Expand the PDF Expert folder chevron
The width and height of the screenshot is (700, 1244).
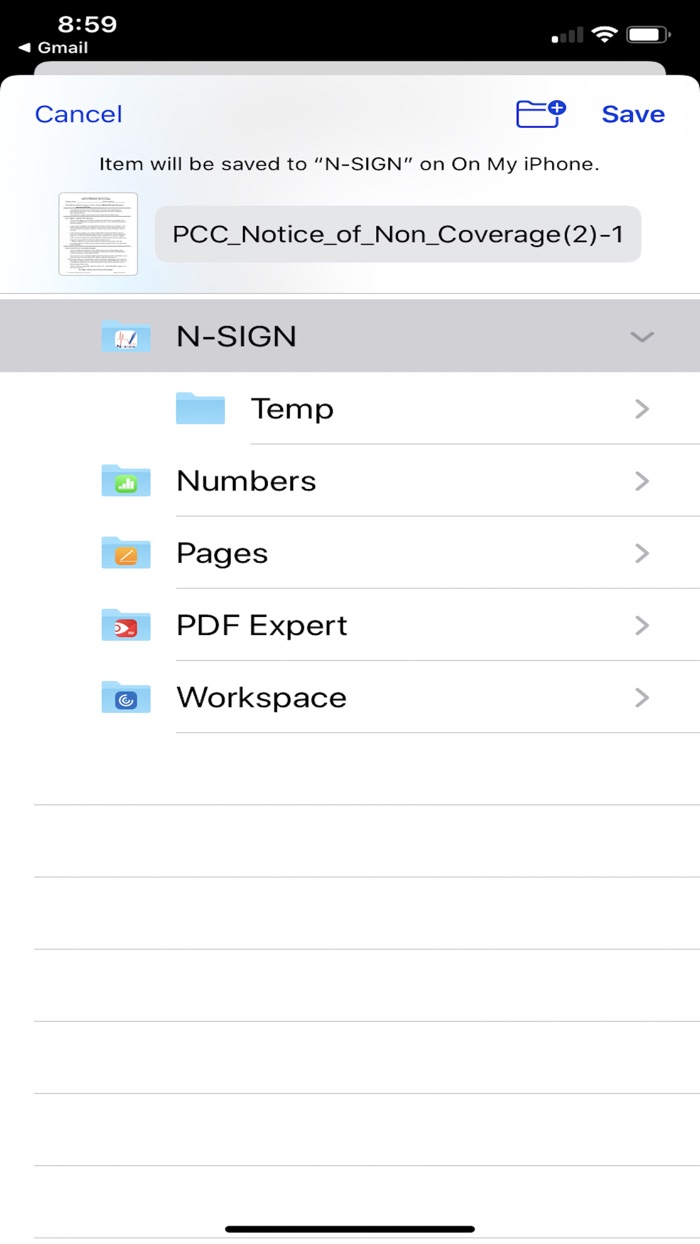[x=642, y=626]
